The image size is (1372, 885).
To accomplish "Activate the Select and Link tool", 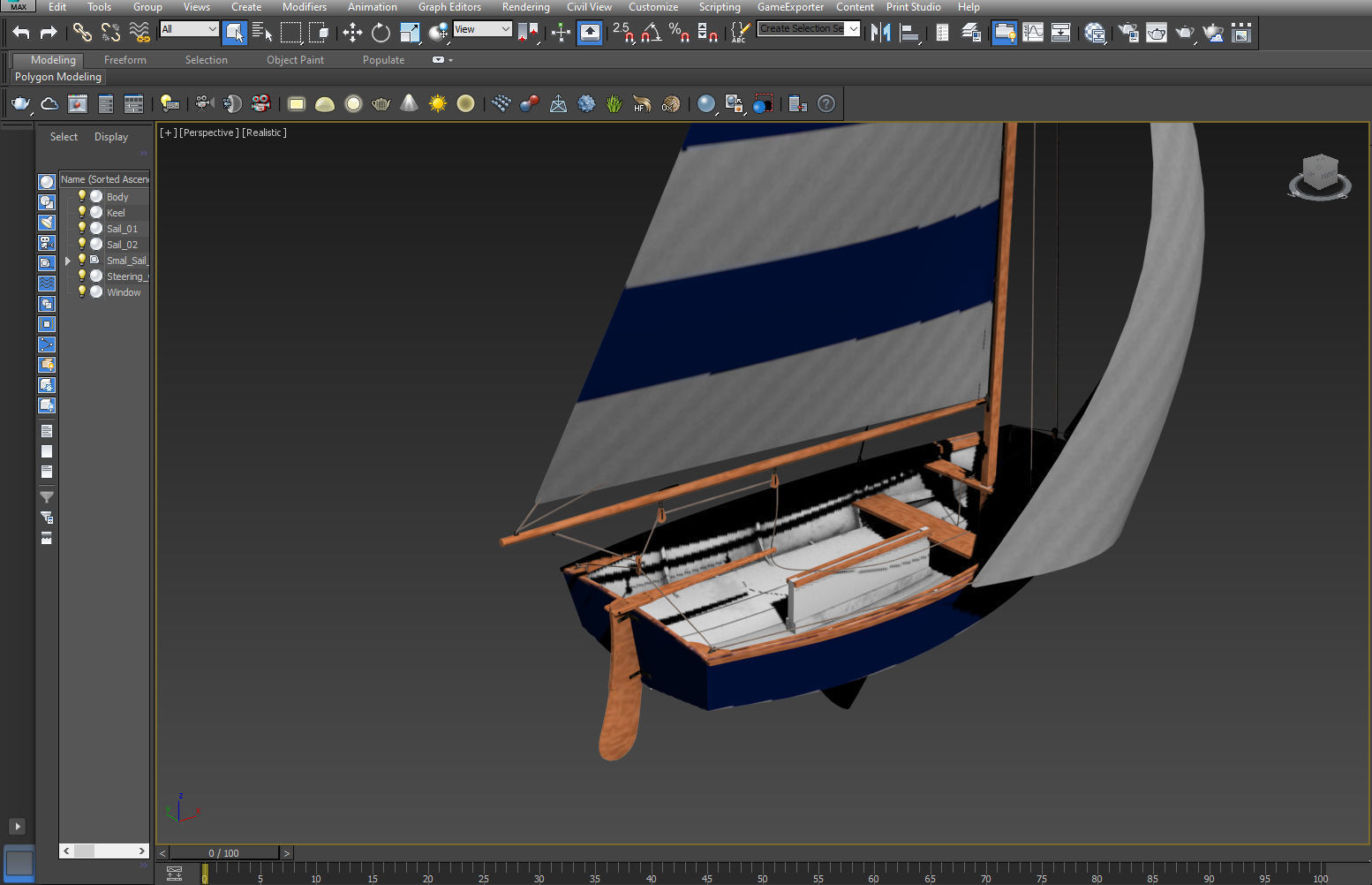I will click(x=82, y=33).
